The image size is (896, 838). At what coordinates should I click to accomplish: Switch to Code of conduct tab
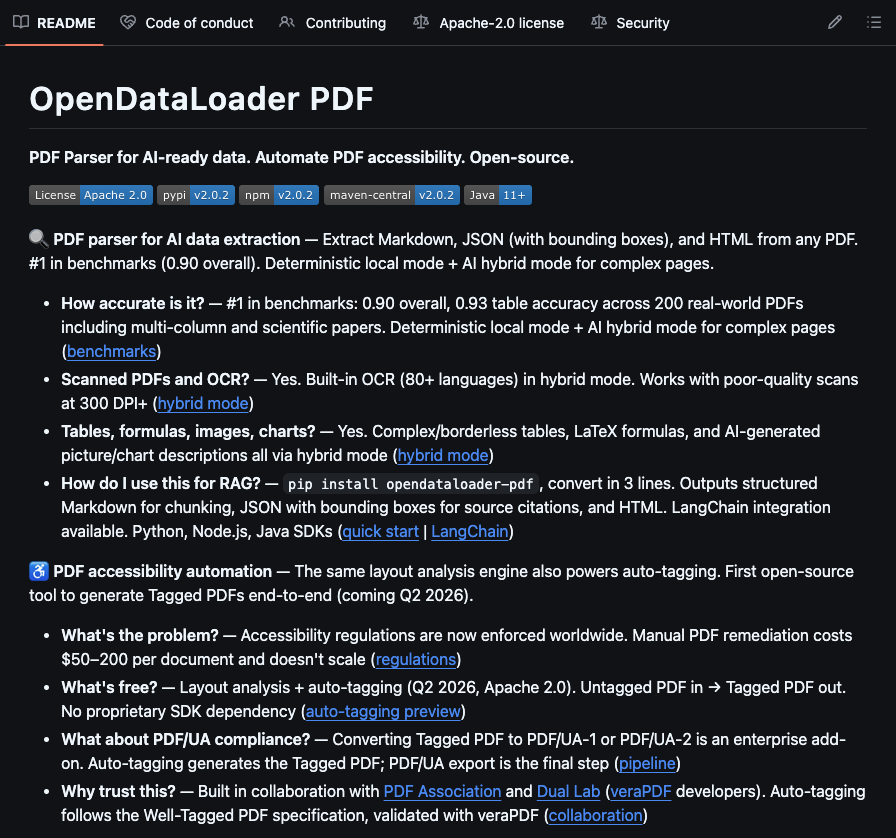(x=187, y=23)
